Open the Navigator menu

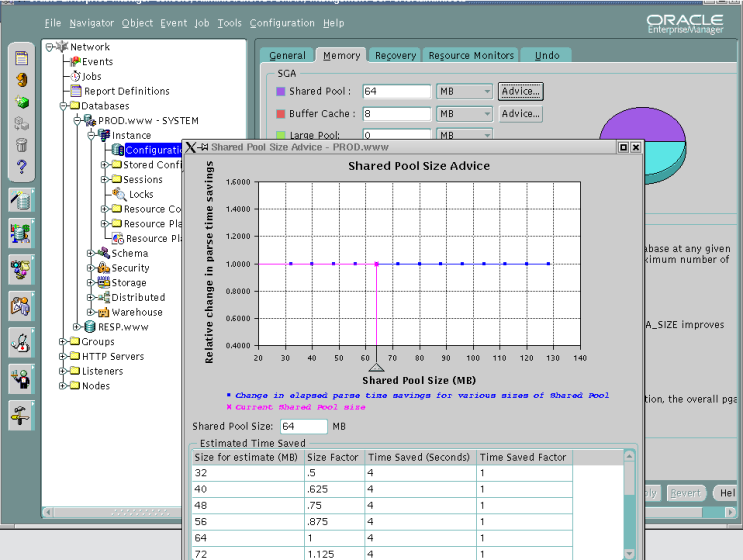90,23
